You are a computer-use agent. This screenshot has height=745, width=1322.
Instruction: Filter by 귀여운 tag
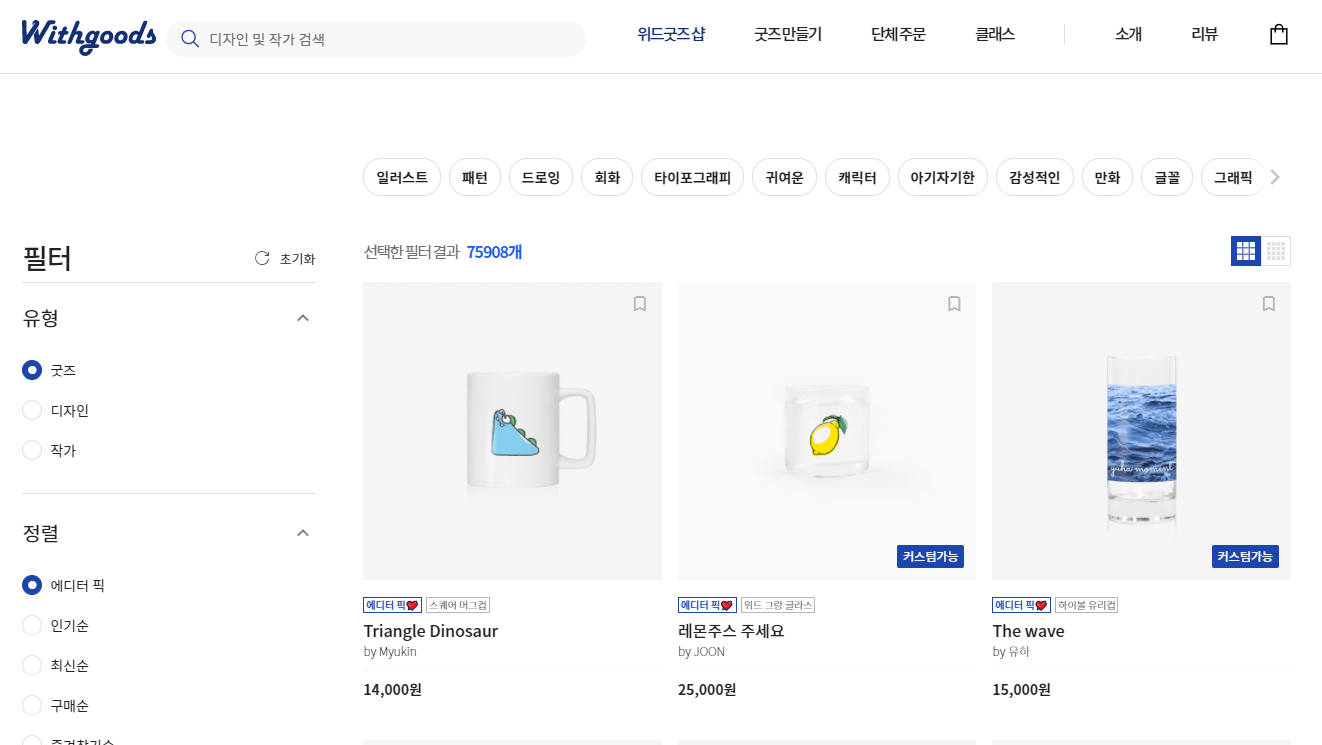[x=784, y=177]
